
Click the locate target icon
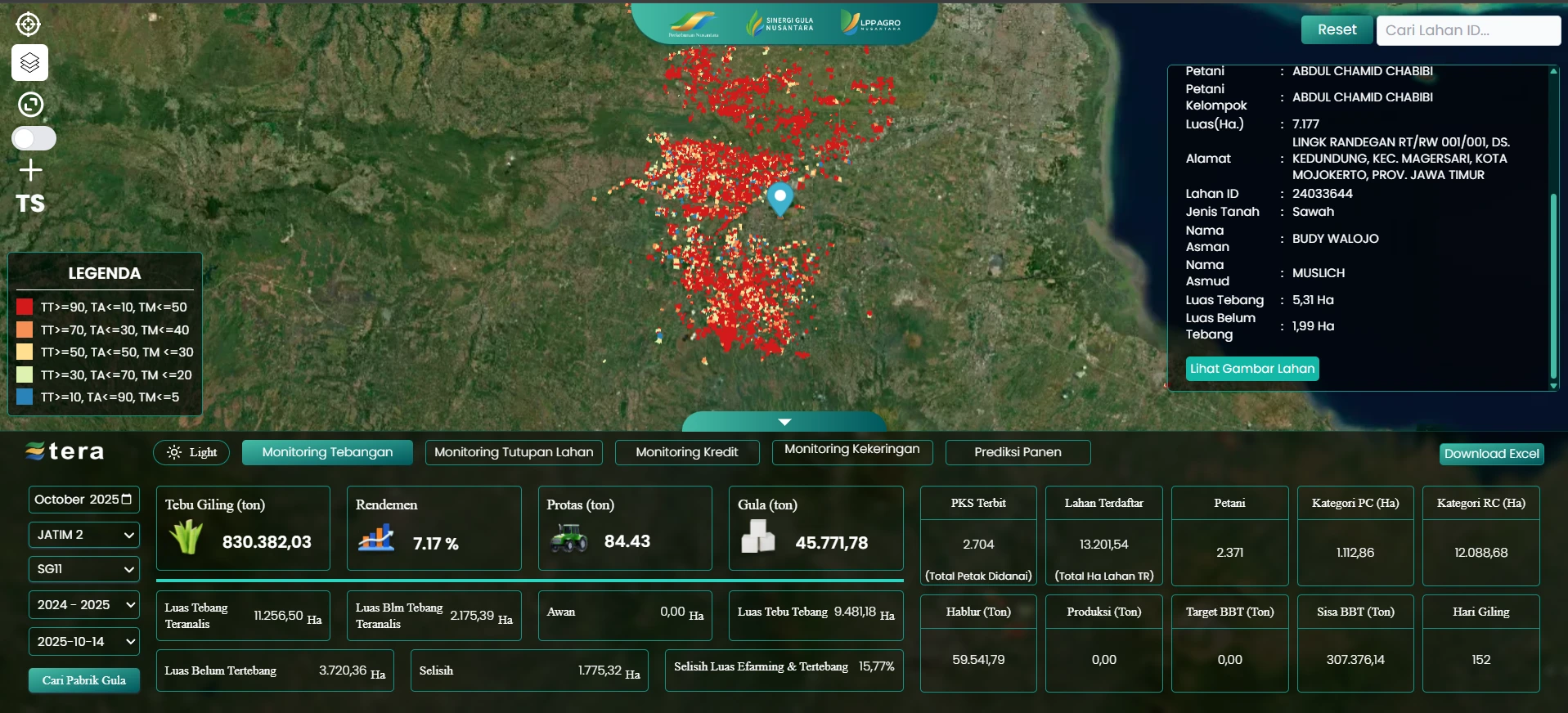[29, 25]
